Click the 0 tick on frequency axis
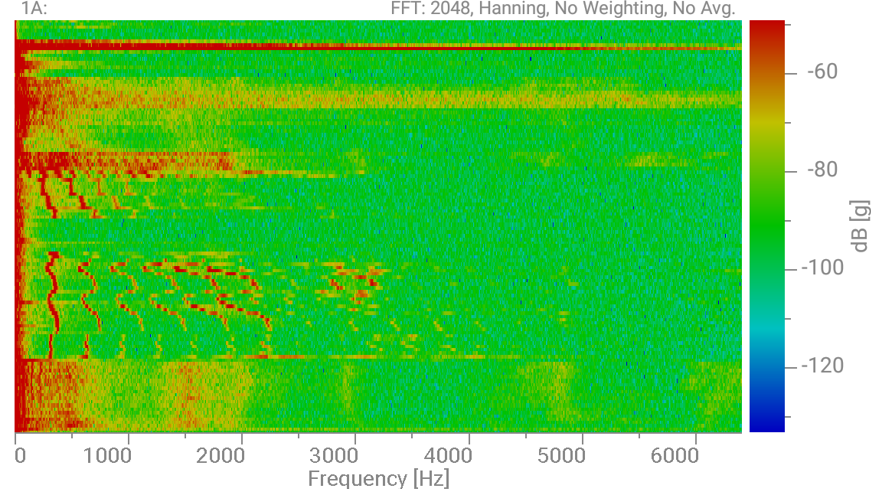 point(20,456)
